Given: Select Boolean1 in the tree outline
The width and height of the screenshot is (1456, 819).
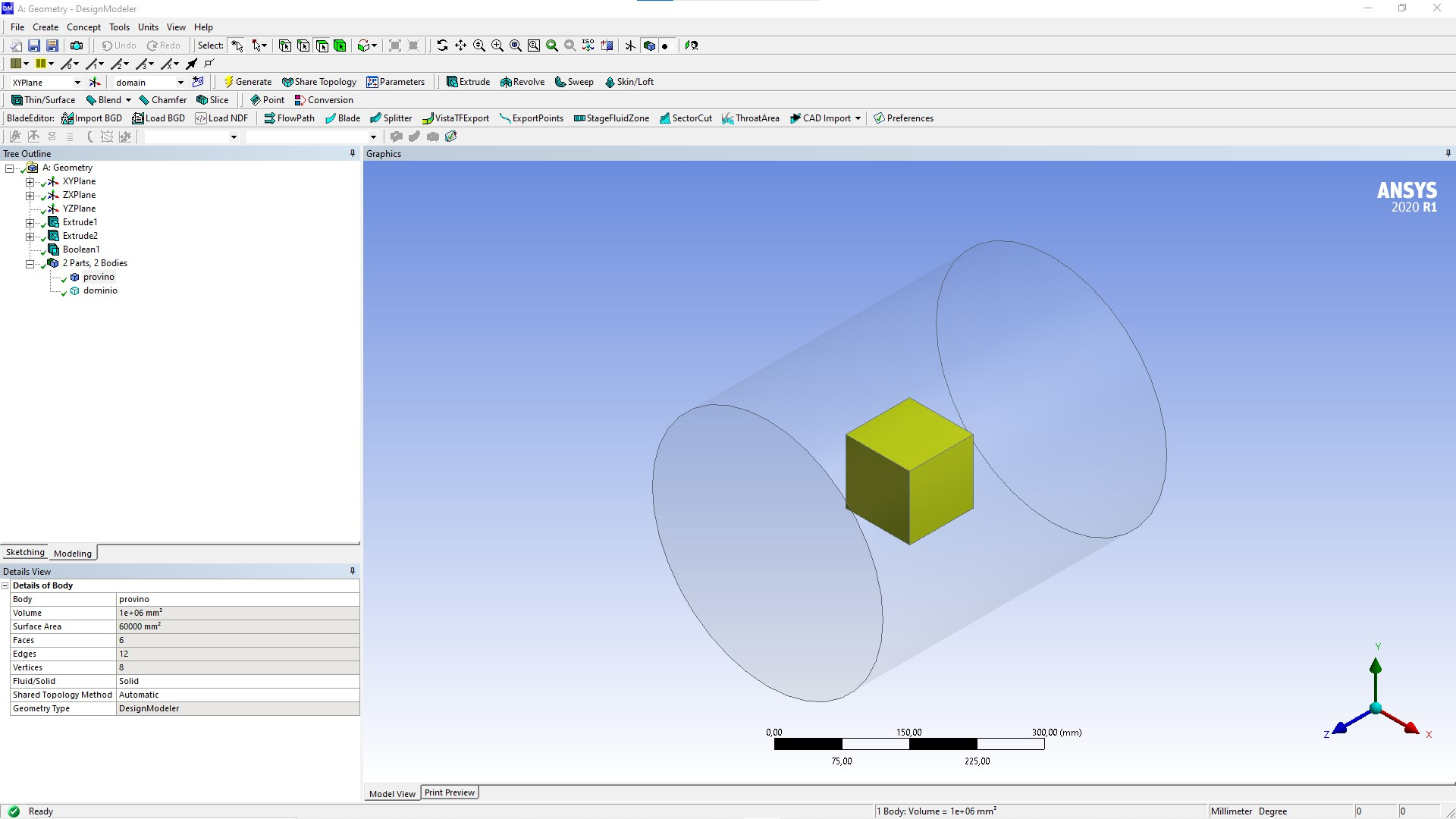Looking at the screenshot, I should [81, 249].
